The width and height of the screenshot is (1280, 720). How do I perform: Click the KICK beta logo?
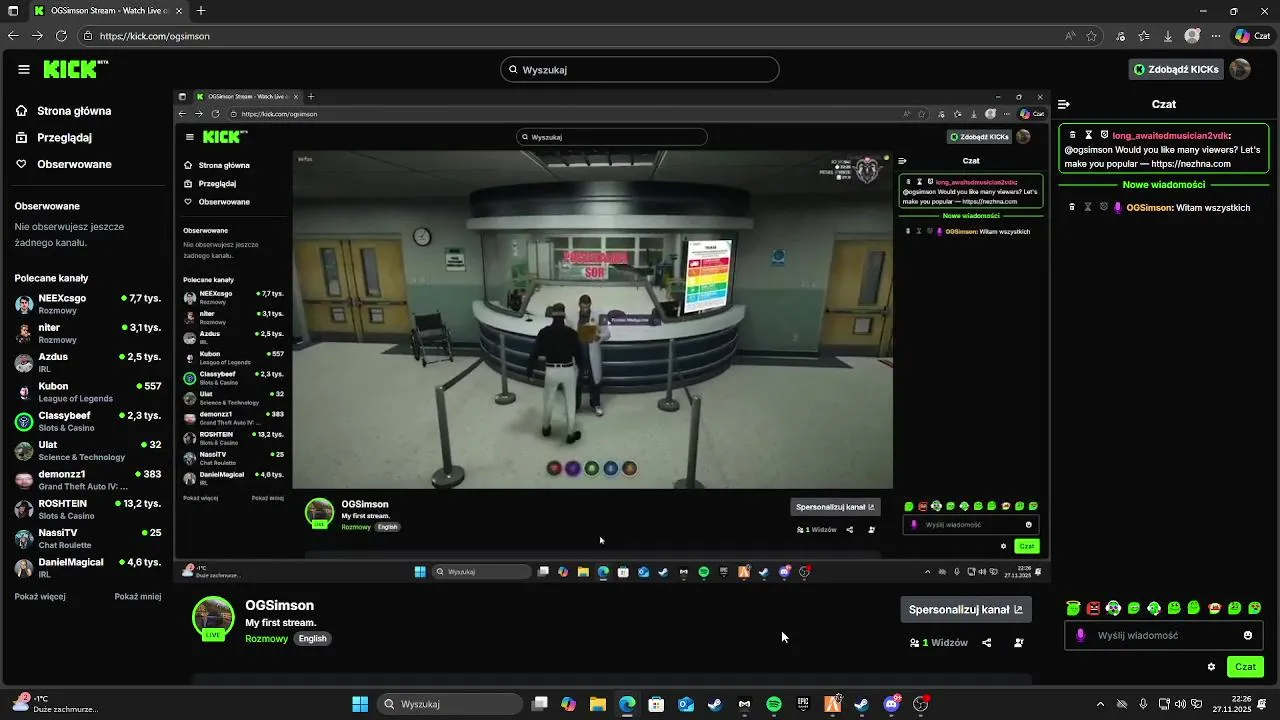pos(75,69)
